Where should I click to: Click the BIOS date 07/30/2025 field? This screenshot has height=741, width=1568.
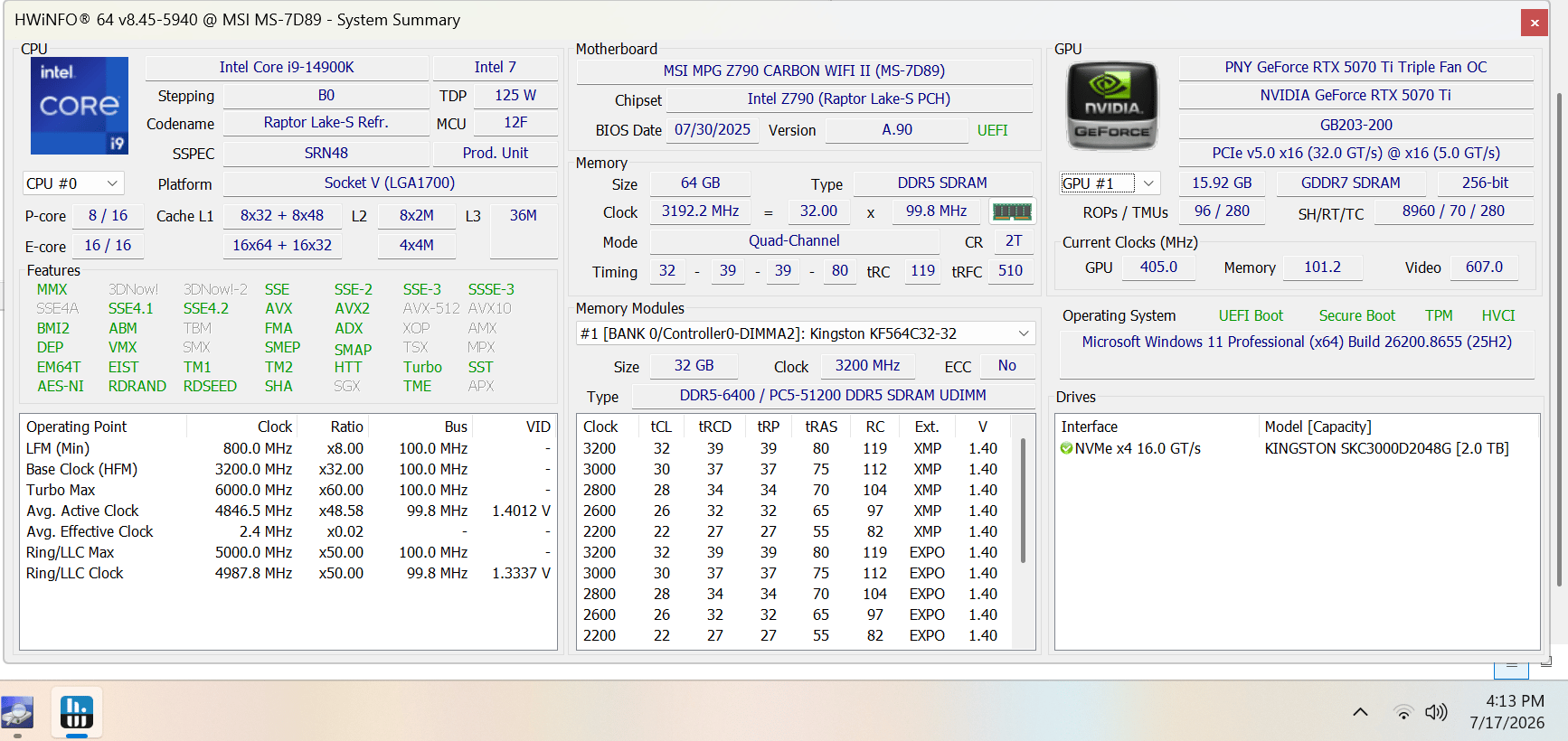point(713,129)
